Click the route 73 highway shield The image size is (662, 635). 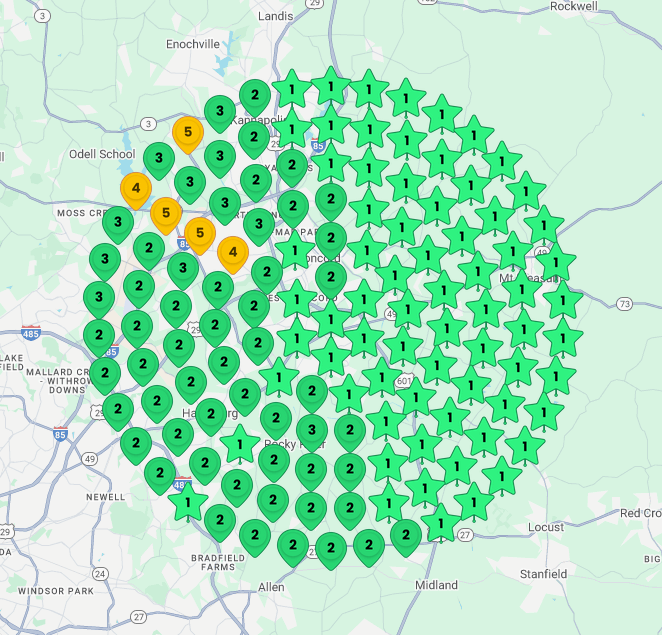(625, 303)
